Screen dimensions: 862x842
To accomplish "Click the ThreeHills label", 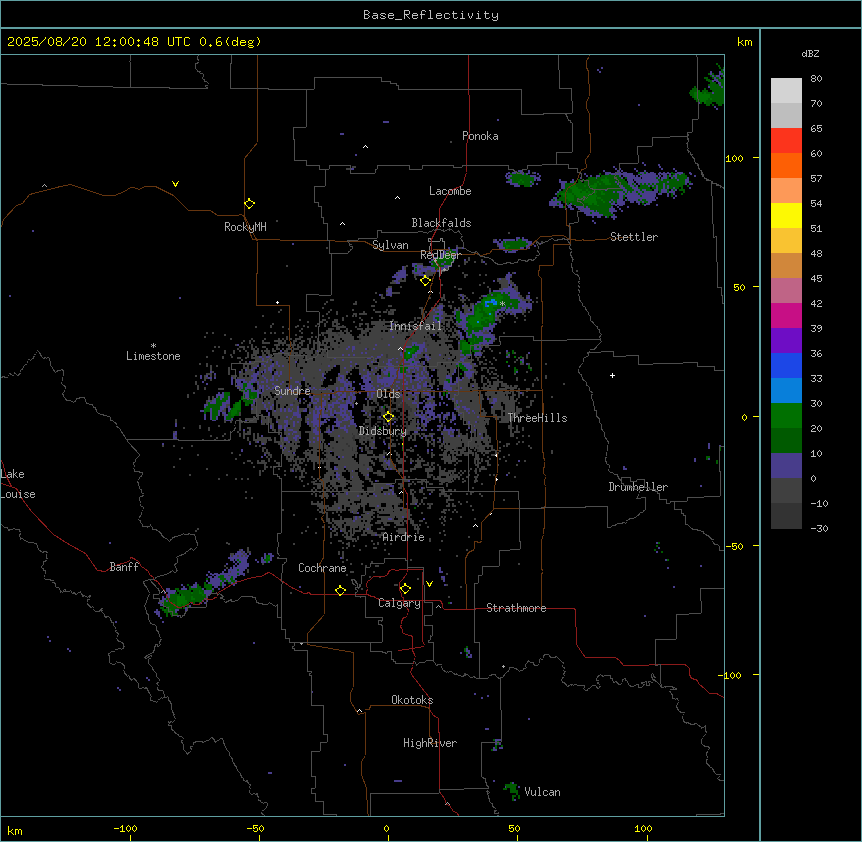I will (x=538, y=418).
